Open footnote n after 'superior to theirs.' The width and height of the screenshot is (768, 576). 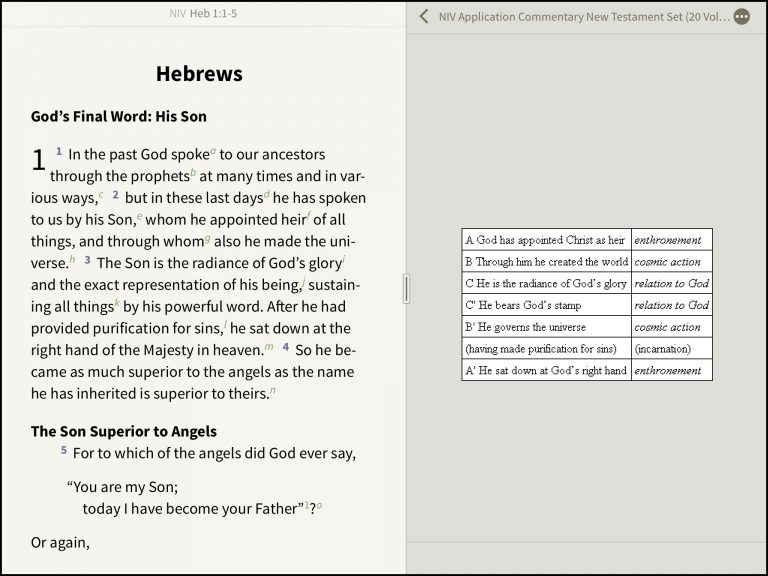coord(273,390)
